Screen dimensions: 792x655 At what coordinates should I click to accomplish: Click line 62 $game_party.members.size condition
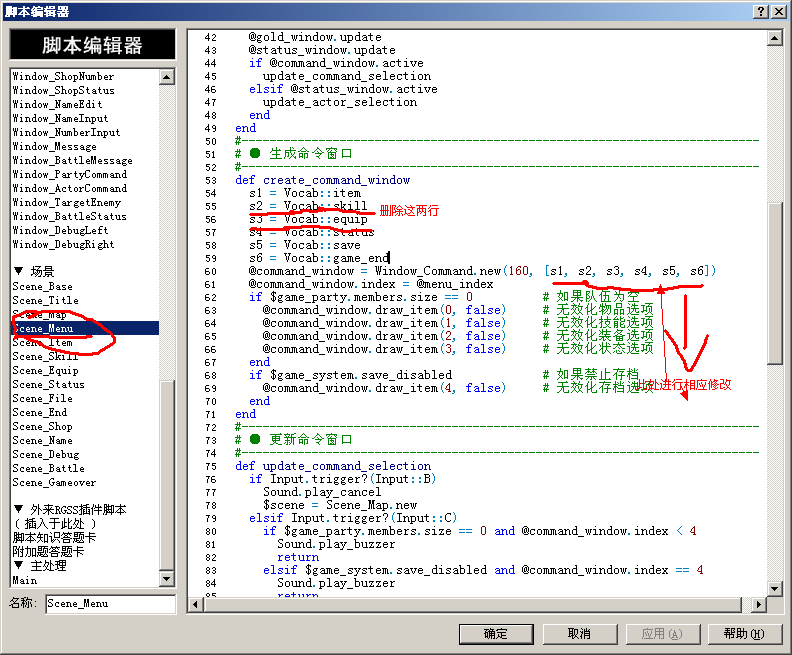361,297
